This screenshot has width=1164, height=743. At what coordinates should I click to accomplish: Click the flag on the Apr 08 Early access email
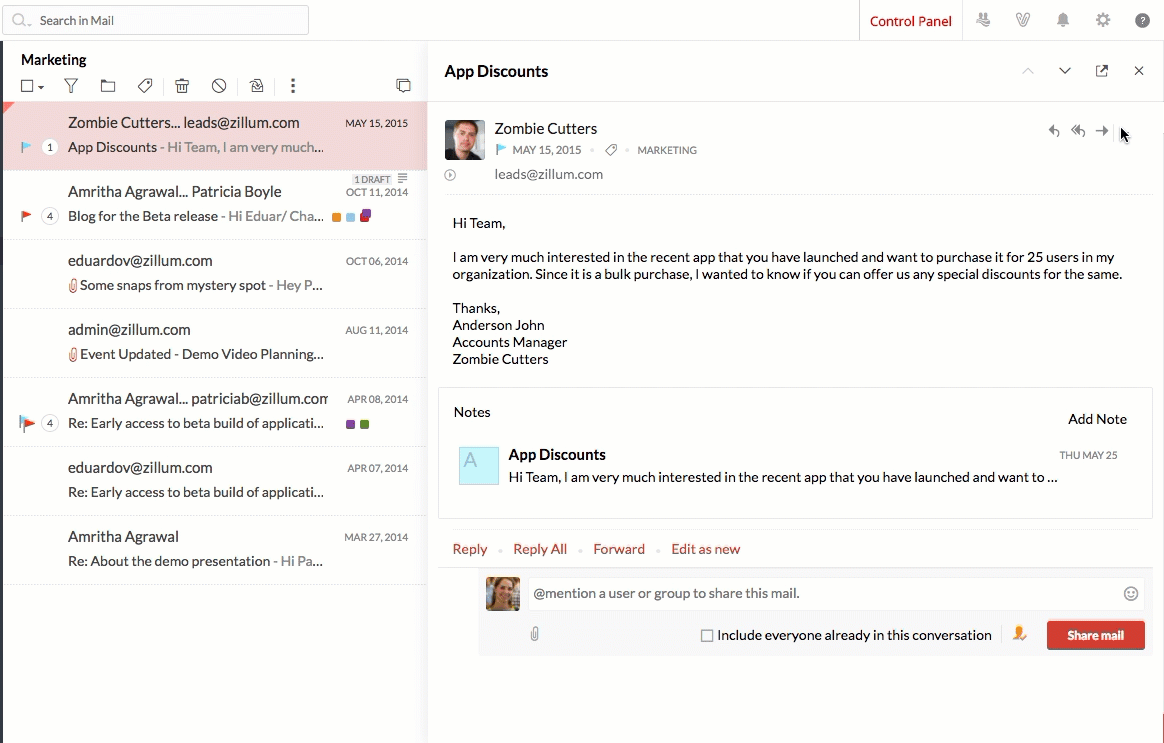point(27,424)
